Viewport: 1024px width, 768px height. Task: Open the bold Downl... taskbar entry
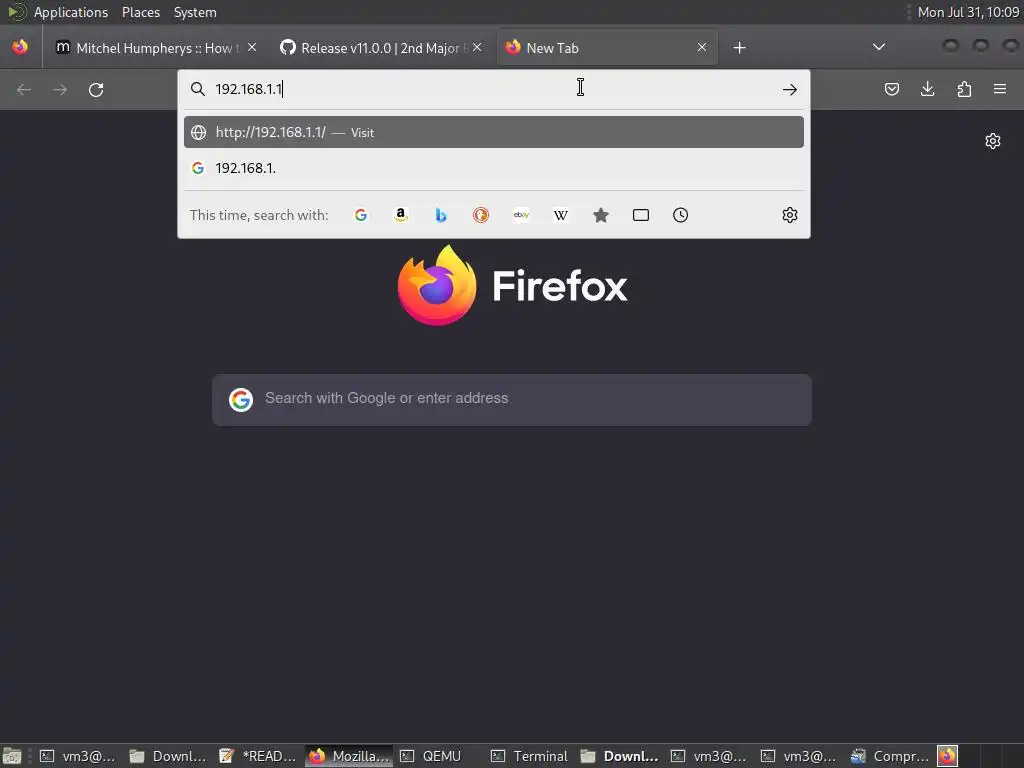(x=619, y=756)
